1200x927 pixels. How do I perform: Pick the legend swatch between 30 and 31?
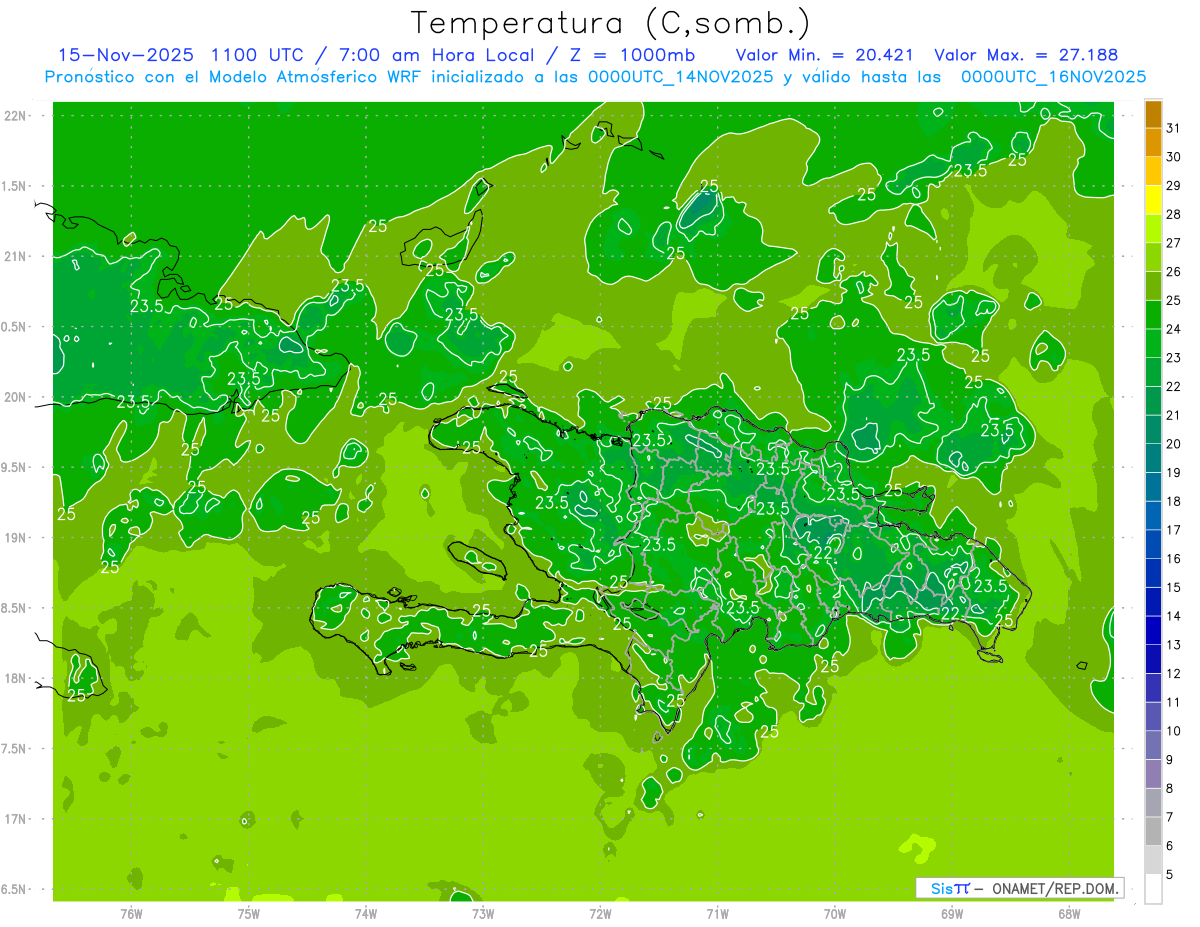tap(1153, 143)
